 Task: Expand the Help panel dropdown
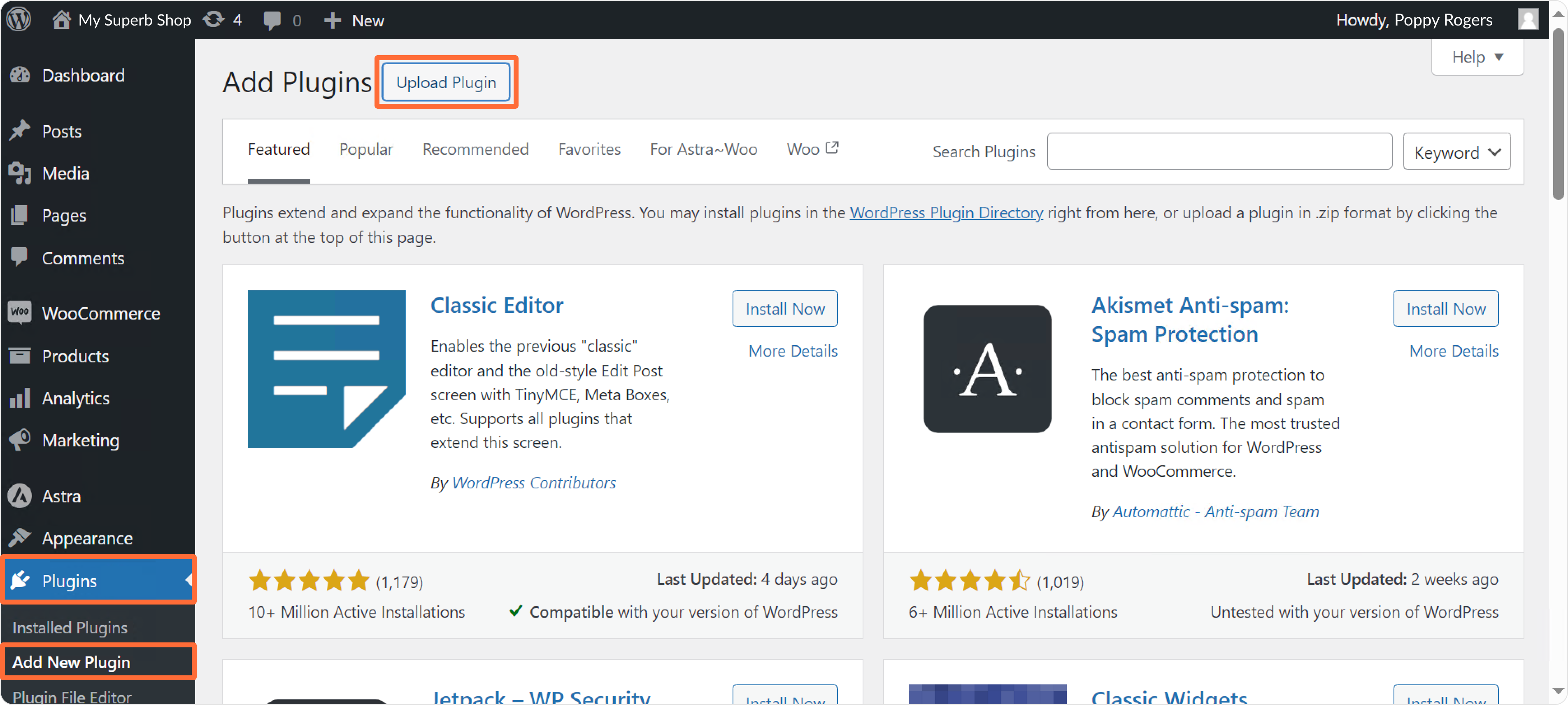[x=1477, y=57]
